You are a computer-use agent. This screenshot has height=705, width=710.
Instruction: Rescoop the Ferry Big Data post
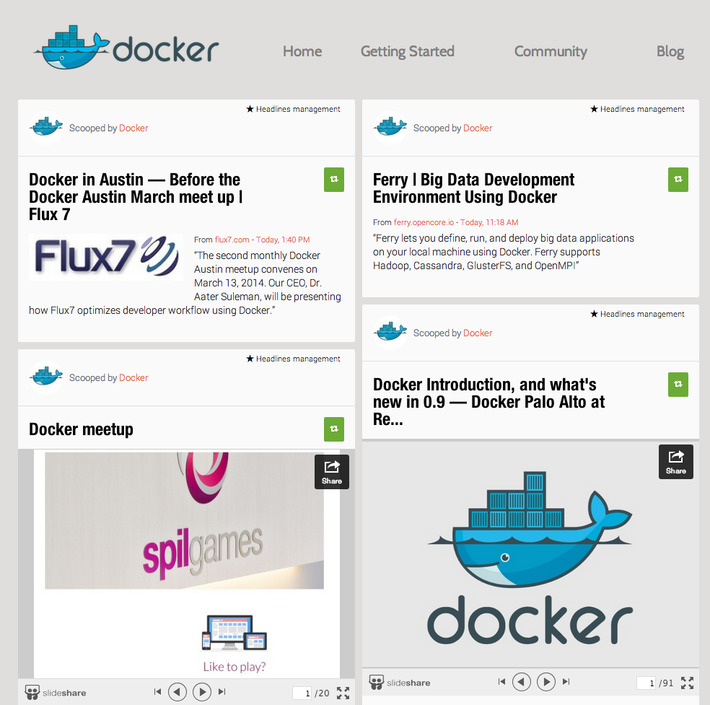[678, 179]
